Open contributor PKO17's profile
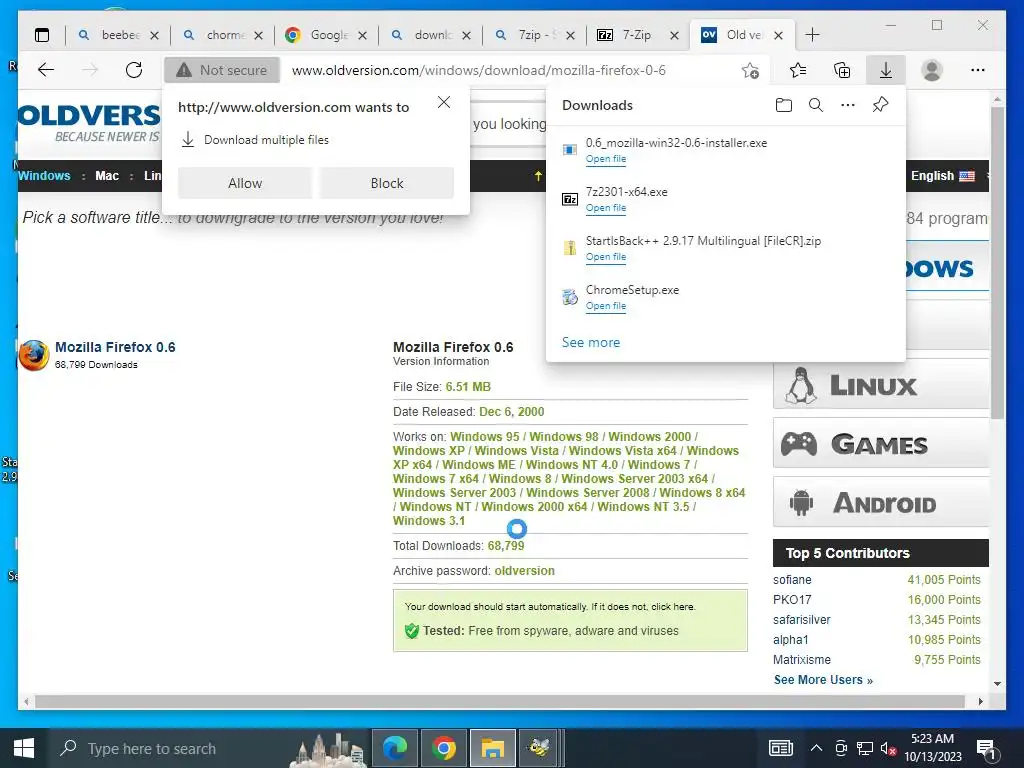Image resolution: width=1024 pixels, height=768 pixels. point(792,600)
